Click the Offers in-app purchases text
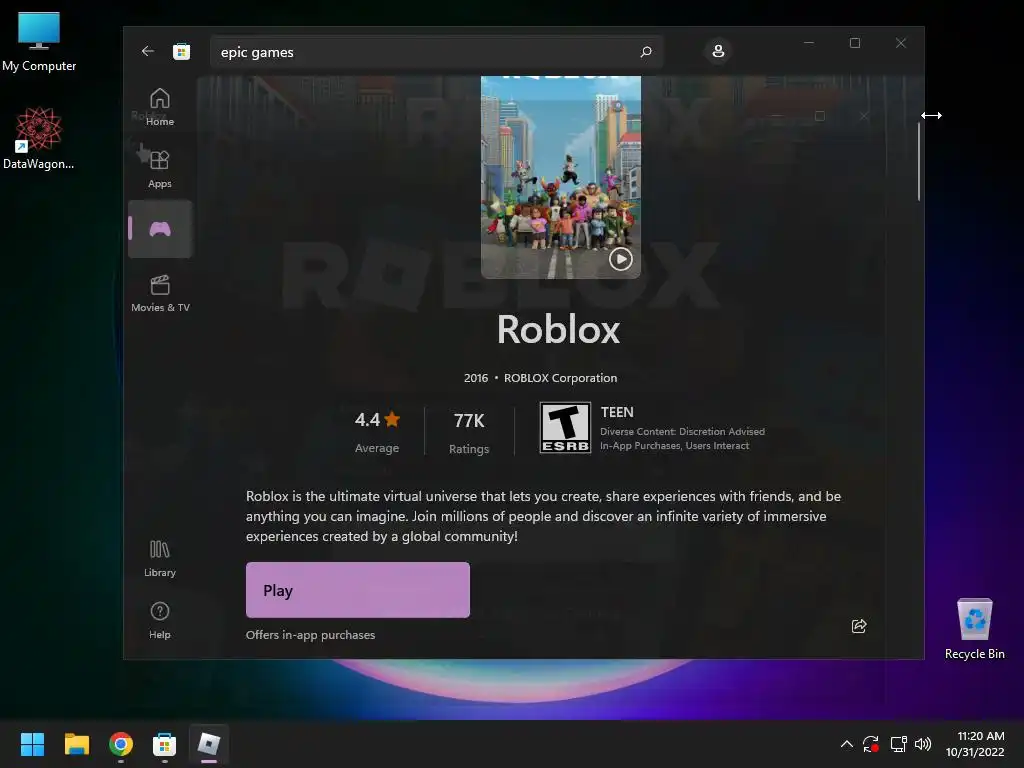Viewport: 1024px width, 768px height. (310, 635)
